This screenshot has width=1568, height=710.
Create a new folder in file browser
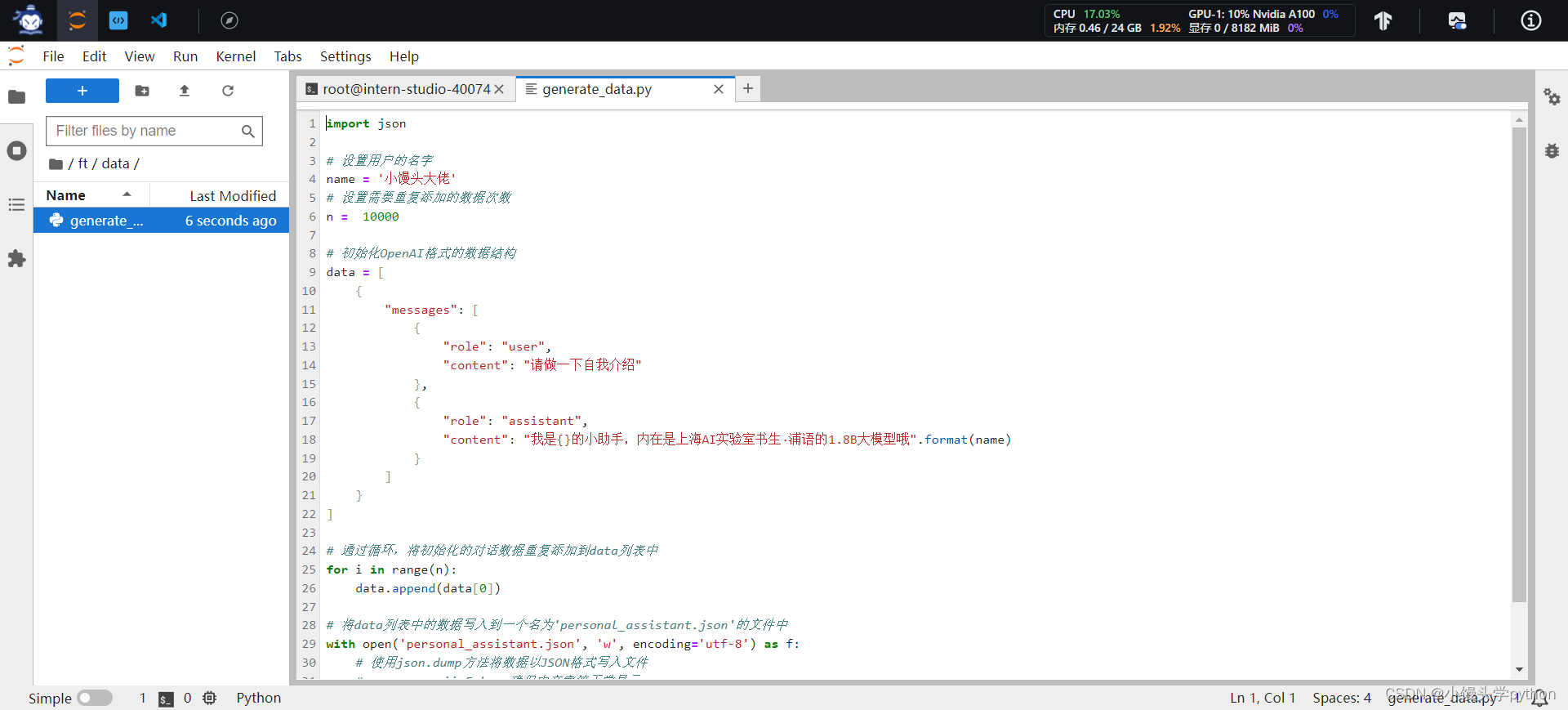coord(142,91)
